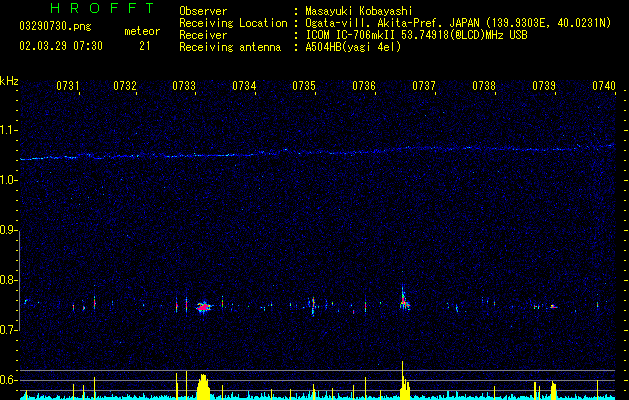Click the Ogata-vill. Akita-Pref. JAPAN coordinates text

pyautogui.click(x=458, y=23)
